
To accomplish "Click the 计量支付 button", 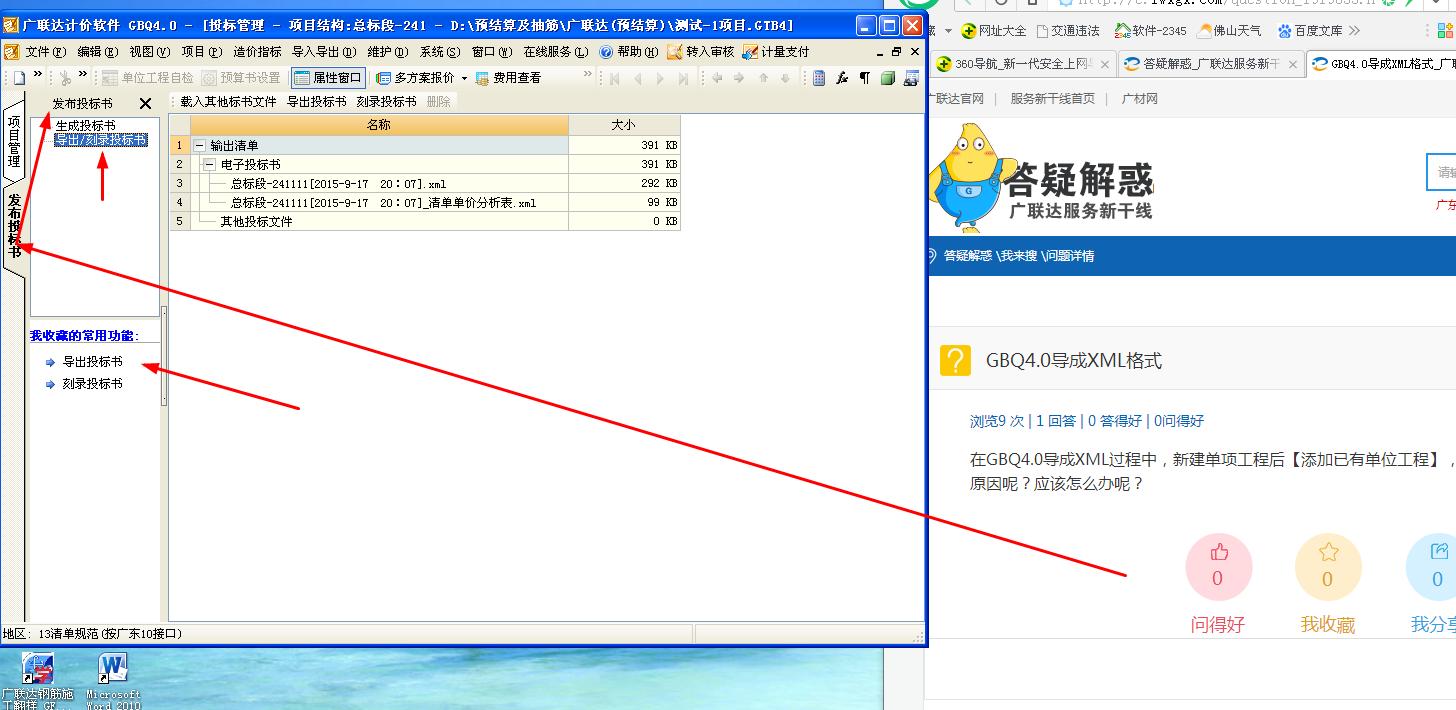I will [x=777, y=52].
